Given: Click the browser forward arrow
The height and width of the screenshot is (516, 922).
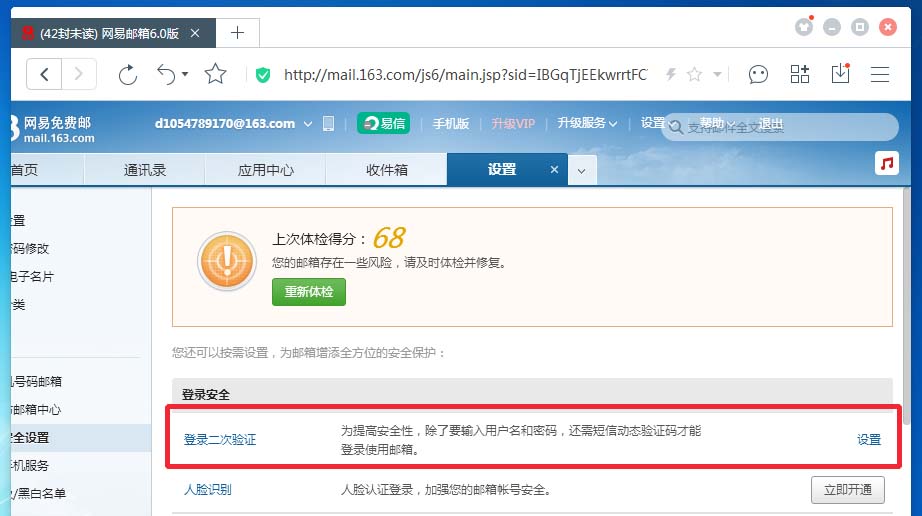Looking at the screenshot, I should pyautogui.click(x=79, y=74).
